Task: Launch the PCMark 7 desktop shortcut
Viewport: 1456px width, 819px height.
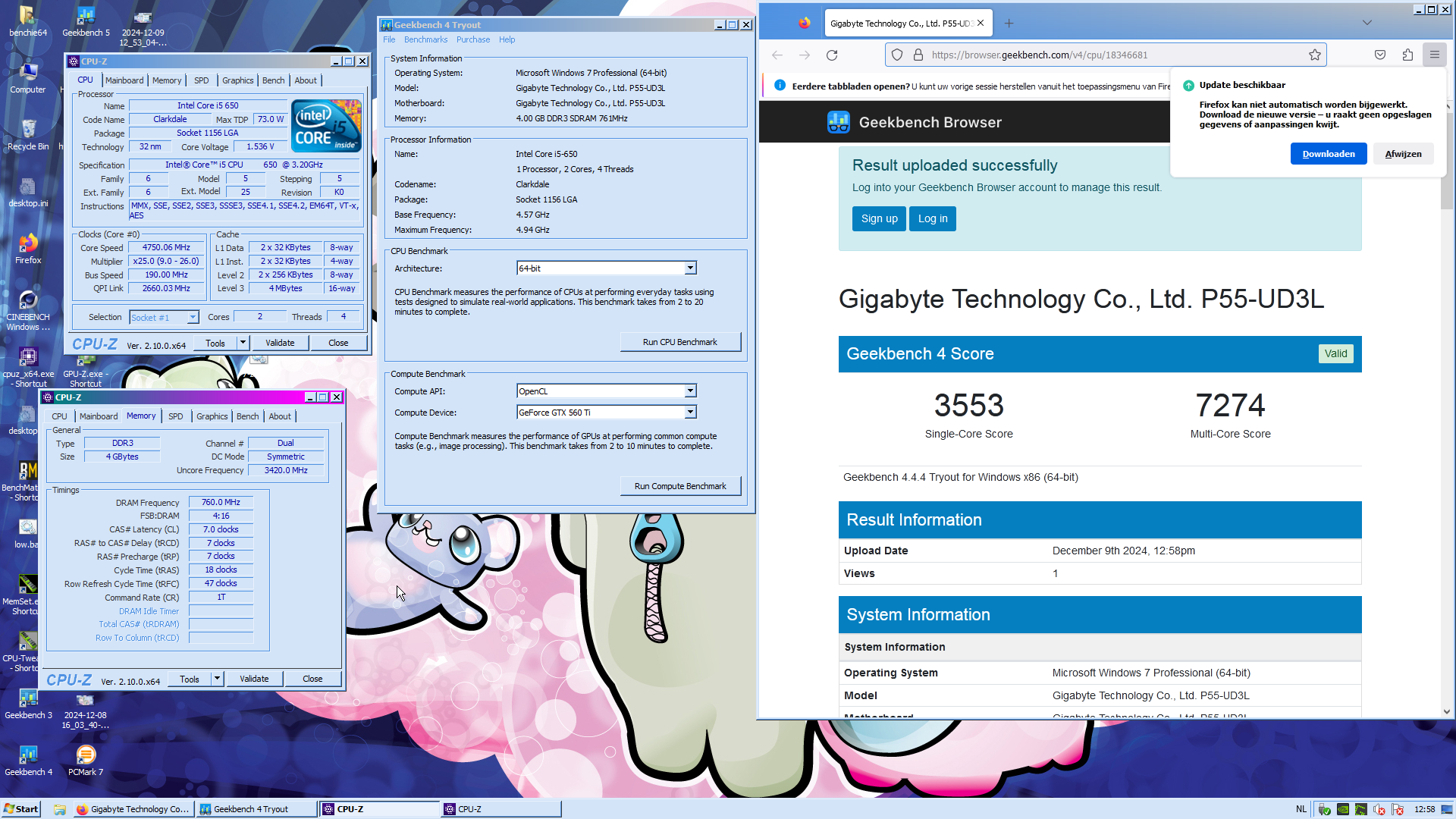Action: pos(86,761)
